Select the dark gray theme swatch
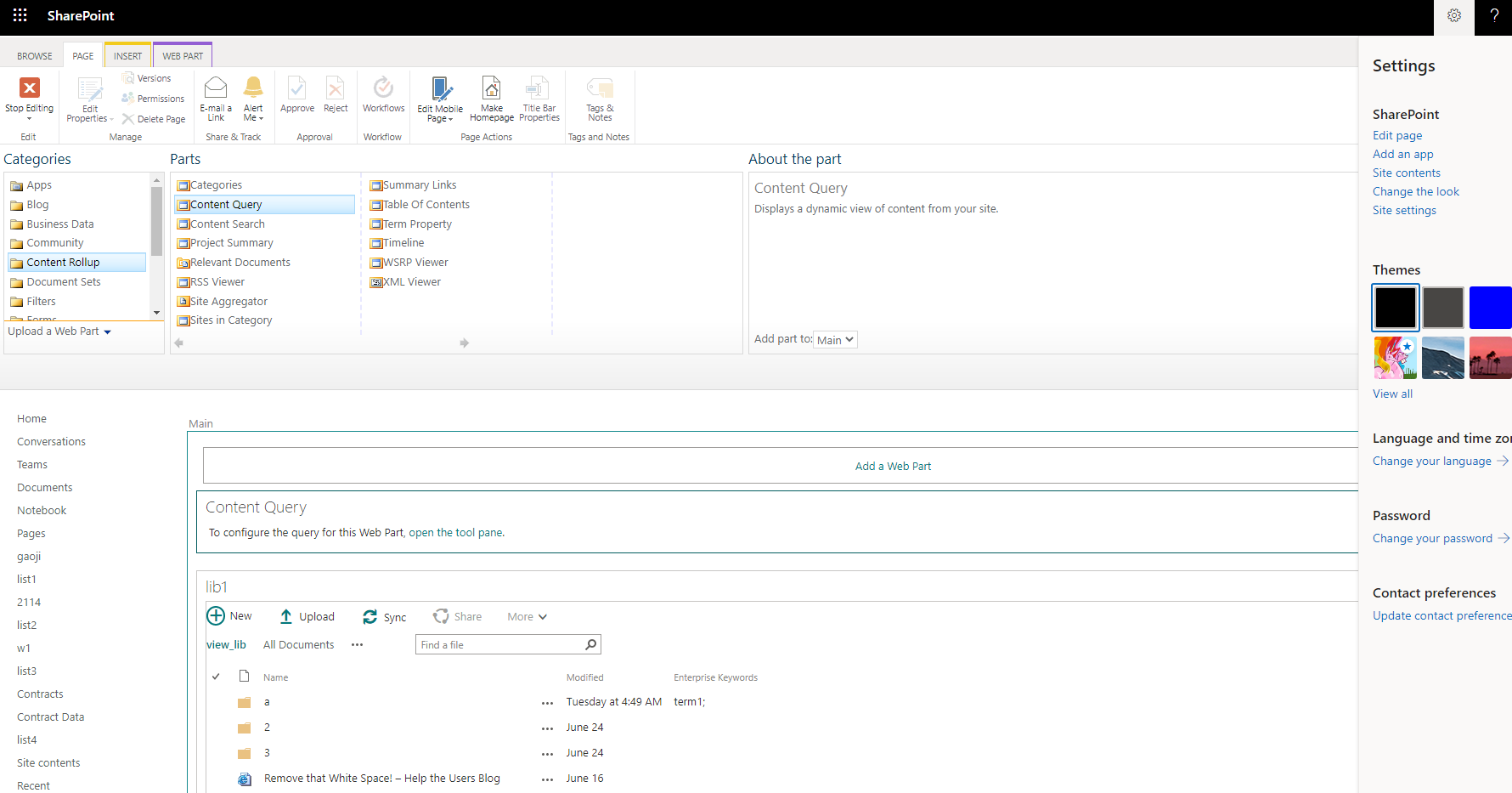The image size is (1512, 793). (x=1443, y=308)
